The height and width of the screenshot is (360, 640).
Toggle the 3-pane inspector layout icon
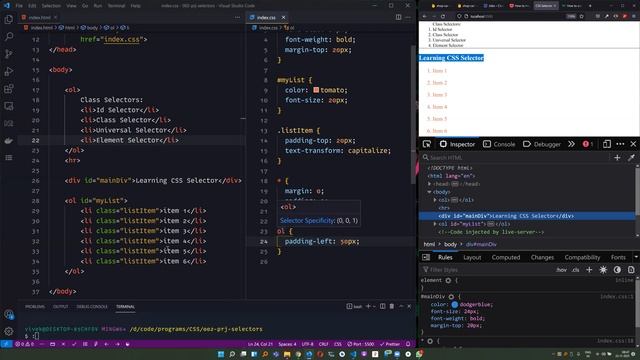tap(426, 257)
